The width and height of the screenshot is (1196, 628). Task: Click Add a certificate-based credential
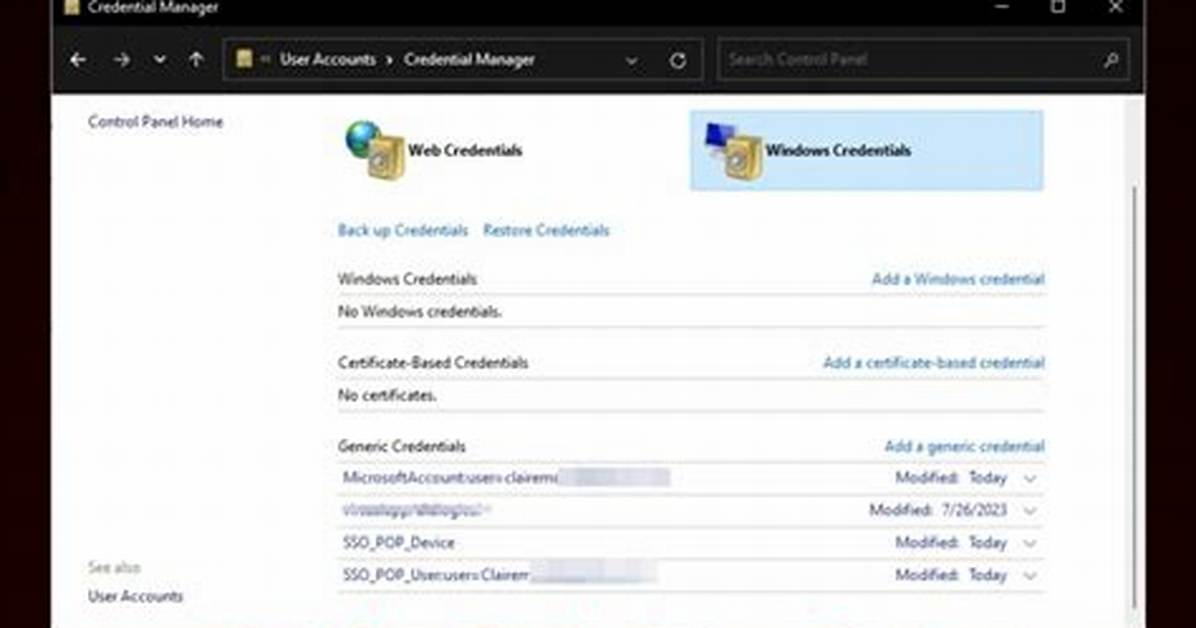(x=934, y=362)
